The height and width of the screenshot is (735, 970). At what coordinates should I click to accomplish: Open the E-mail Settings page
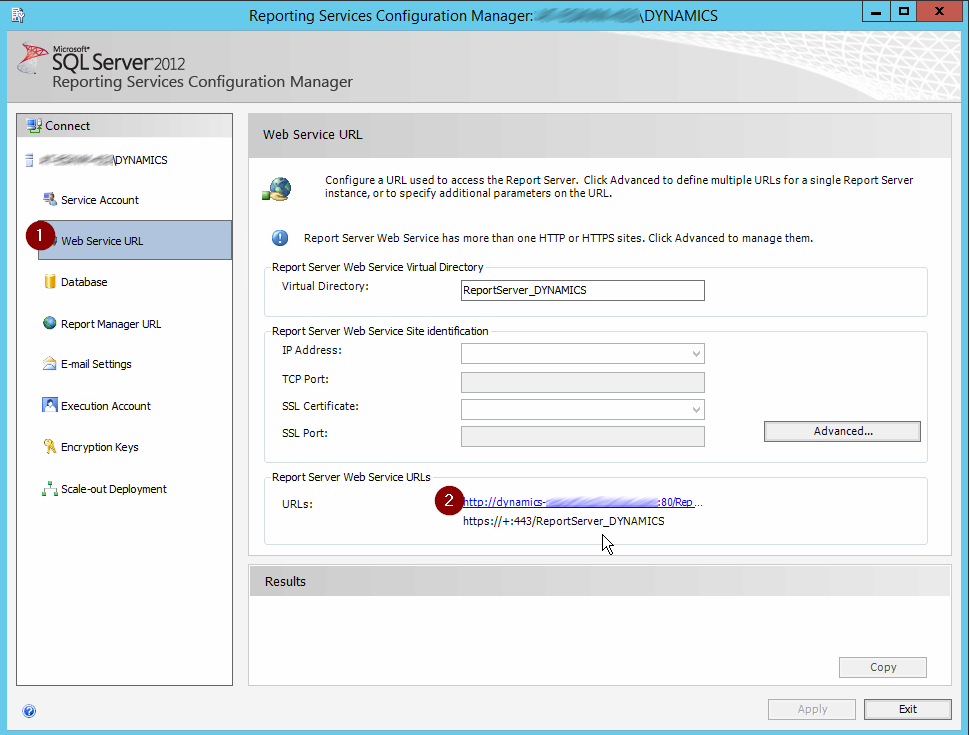pos(96,364)
